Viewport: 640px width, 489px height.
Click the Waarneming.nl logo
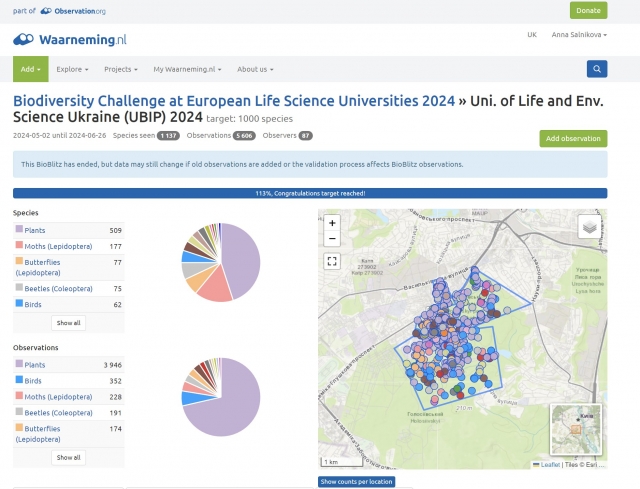(x=70, y=40)
